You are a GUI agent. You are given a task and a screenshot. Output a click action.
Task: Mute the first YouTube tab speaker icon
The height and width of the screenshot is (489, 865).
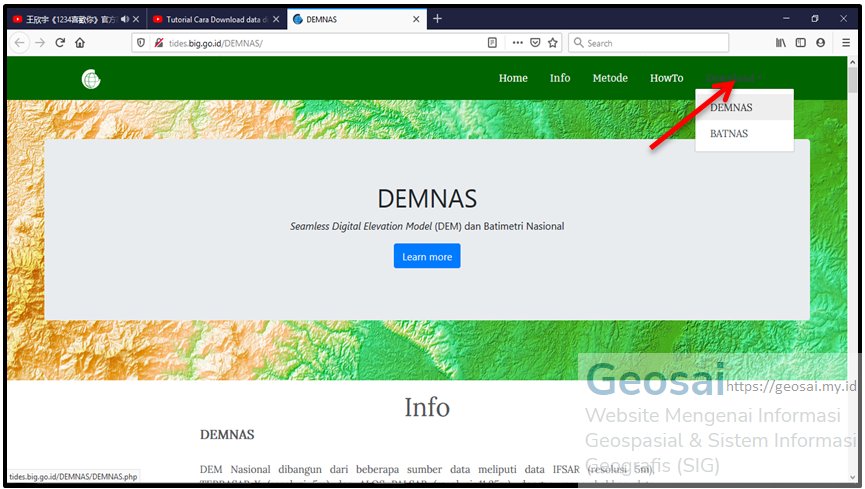(125, 19)
